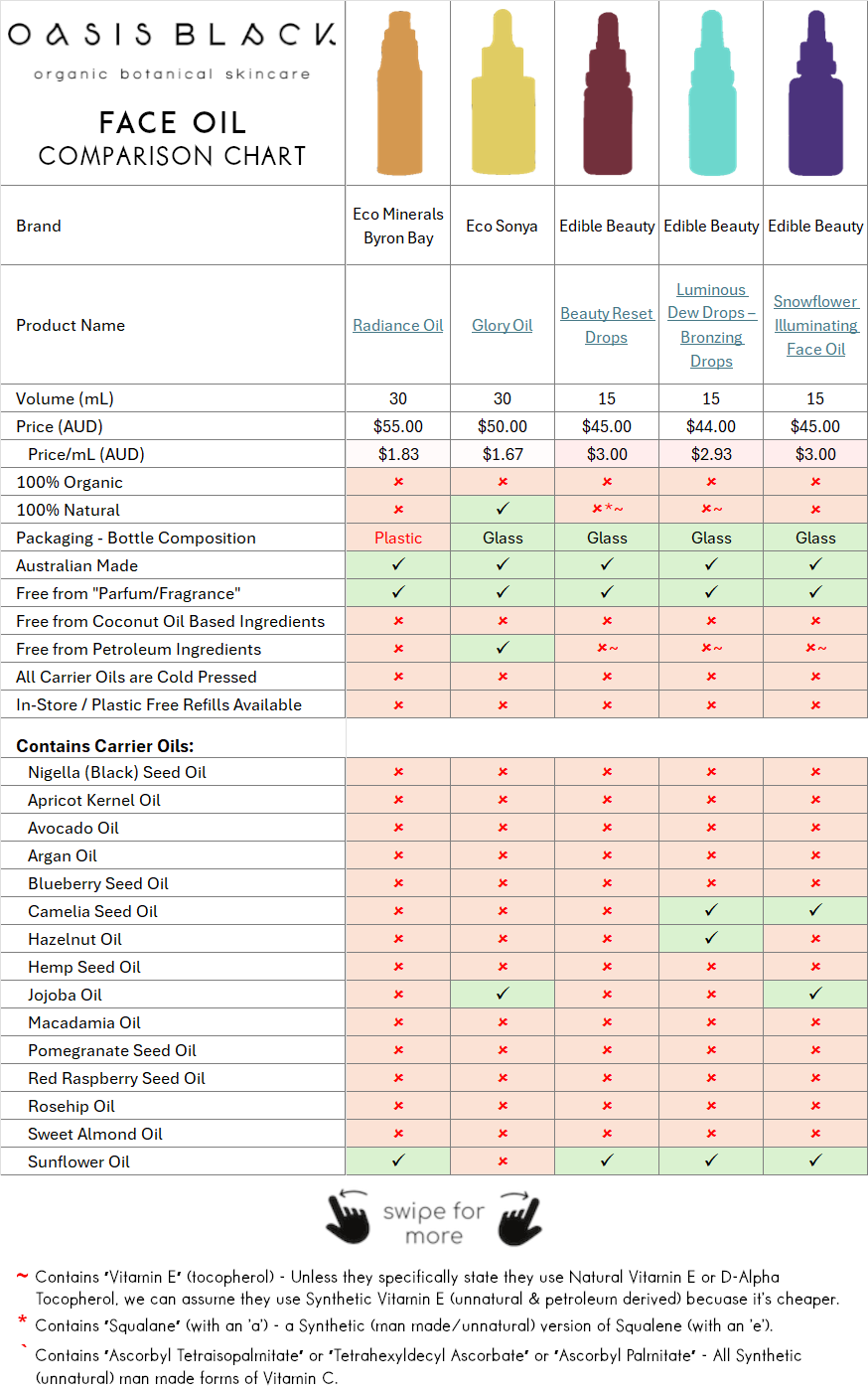Click the 'Macadamia Oil' row label

coord(84,1022)
